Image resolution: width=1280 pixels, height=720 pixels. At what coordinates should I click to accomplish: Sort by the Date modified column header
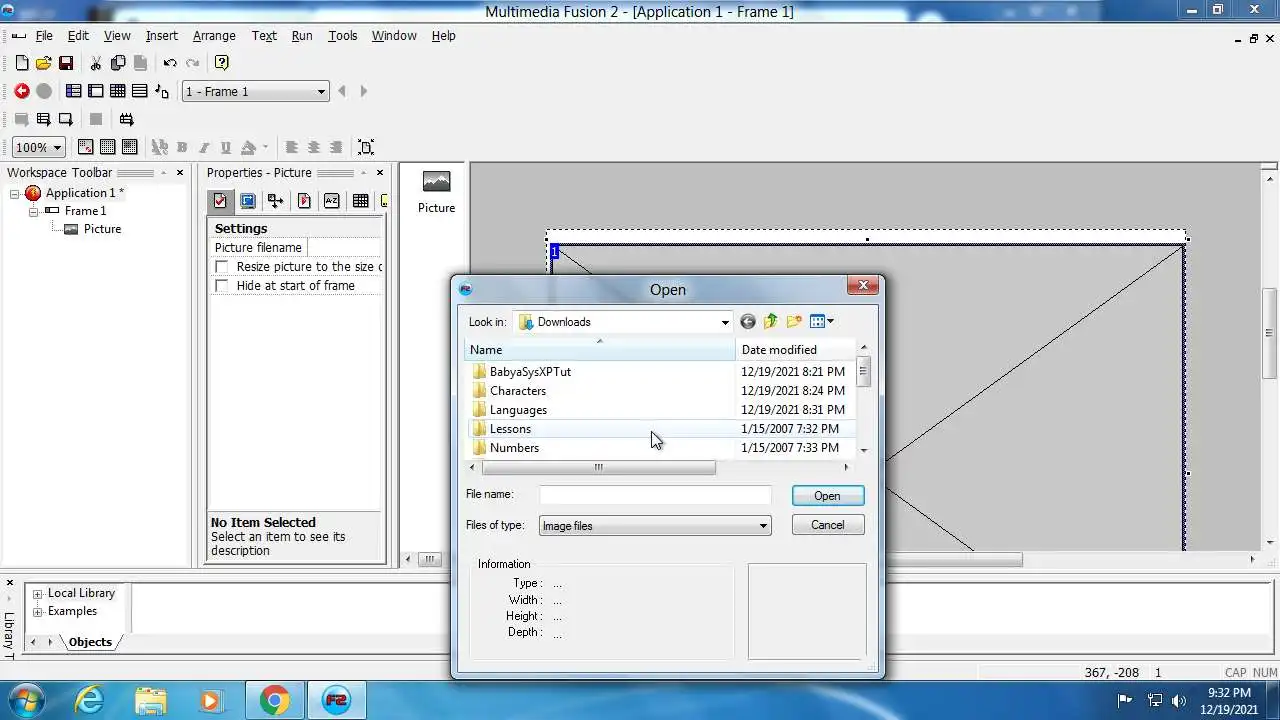pyautogui.click(x=796, y=350)
